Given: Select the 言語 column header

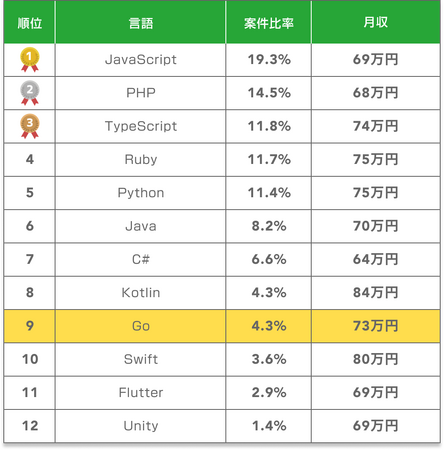Looking at the screenshot, I should pyautogui.click(x=141, y=23).
